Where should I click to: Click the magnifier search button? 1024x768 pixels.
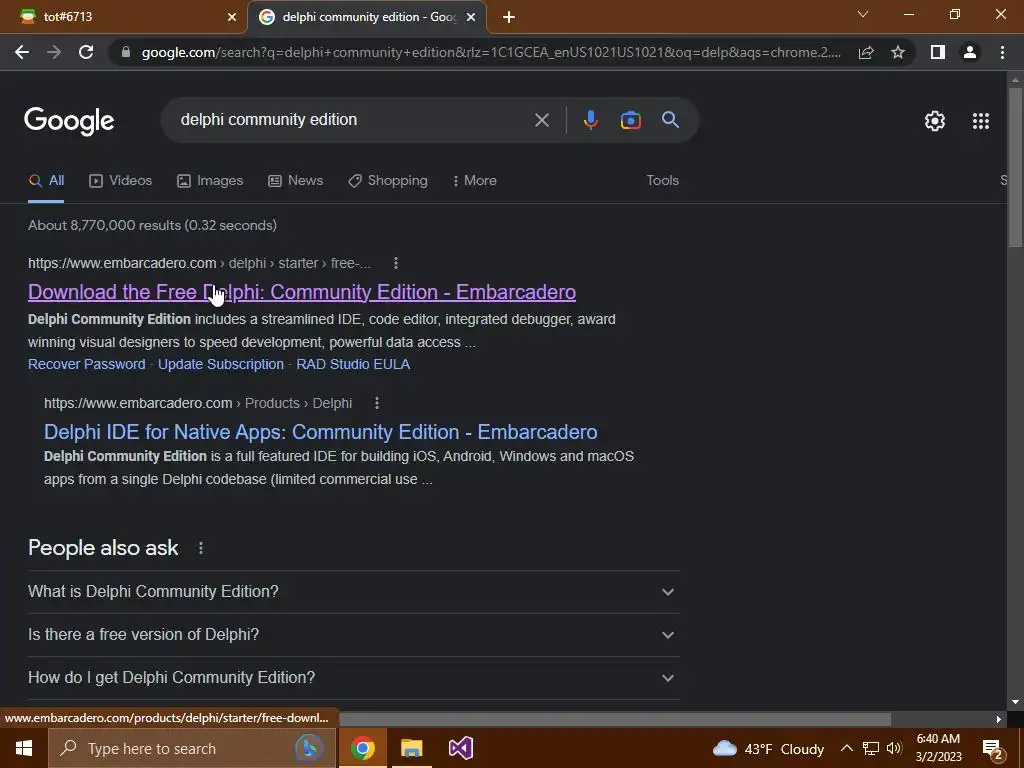(670, 120)
